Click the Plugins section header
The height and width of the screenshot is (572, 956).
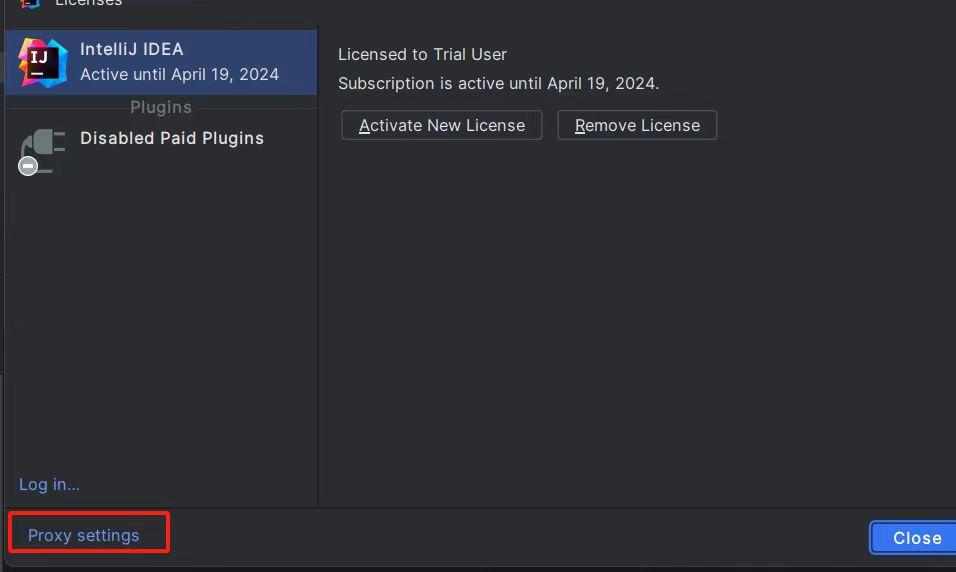click(161, 107)
